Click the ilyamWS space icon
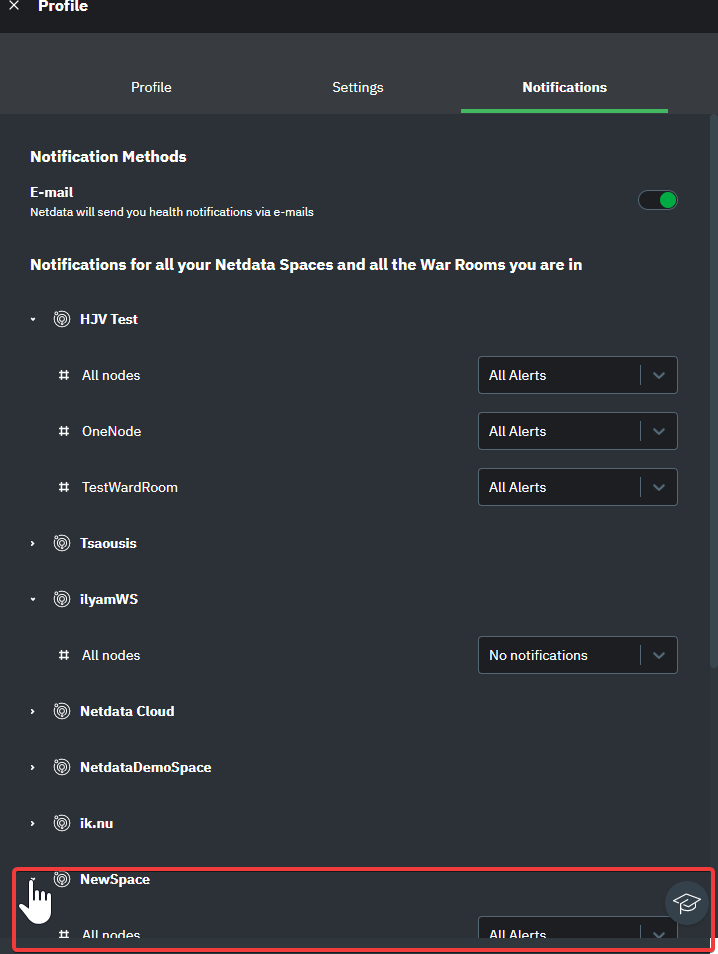 [x=61, y=599]
